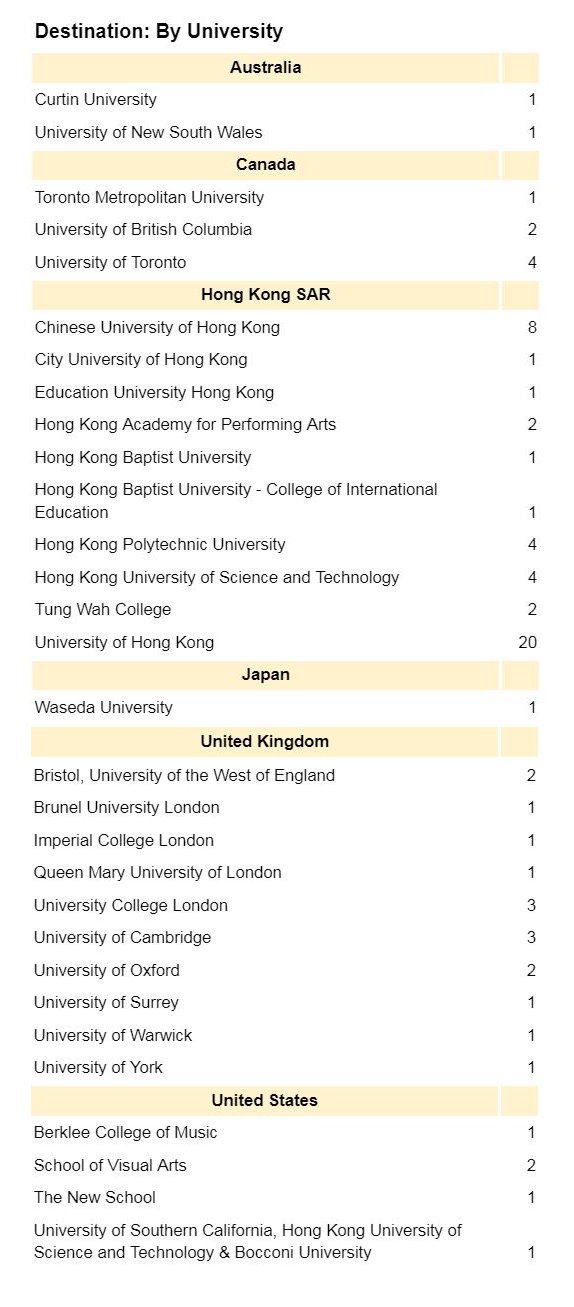The height and width of the screenshot is (1307, 574).
Task: Select the Curtin University row
Action: click(x=285, y=100)
